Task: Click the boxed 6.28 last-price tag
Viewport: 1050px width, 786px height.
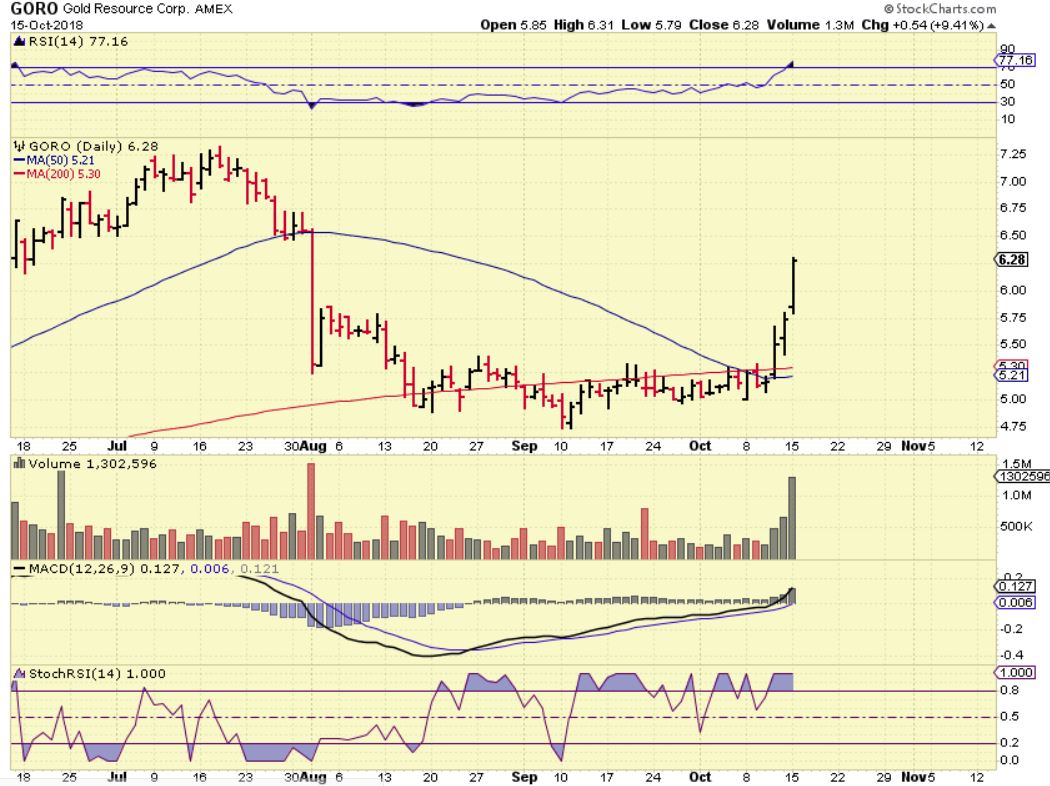Action: 1012,259
